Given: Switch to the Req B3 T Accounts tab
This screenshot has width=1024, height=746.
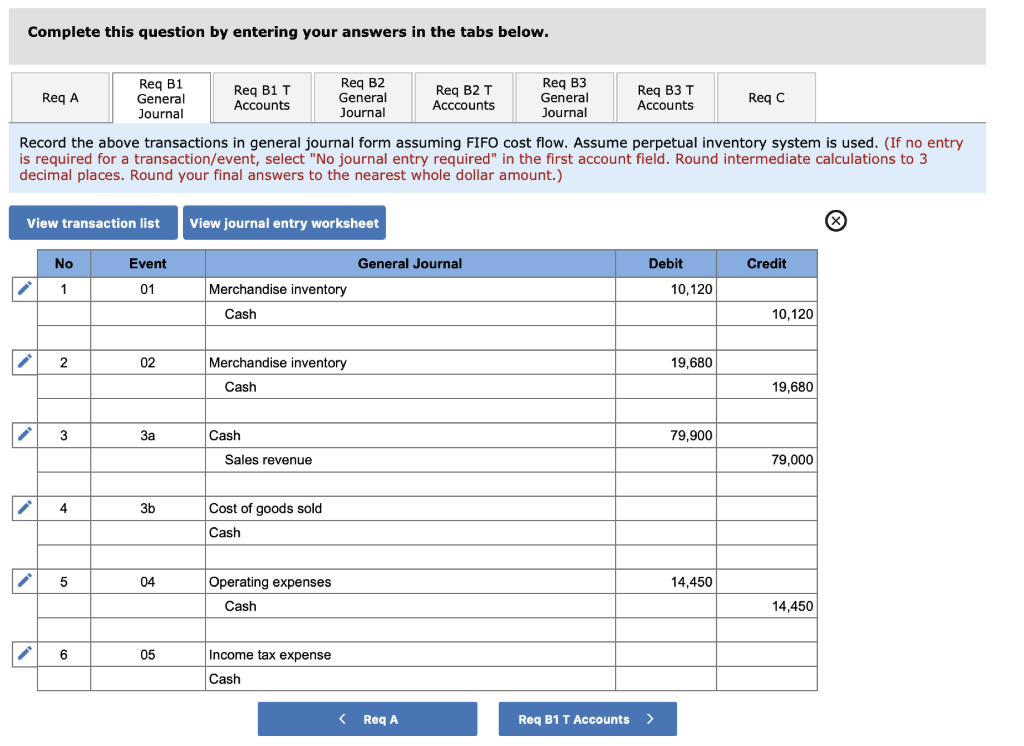Looking at the screenshot, I should pos(665,97).
